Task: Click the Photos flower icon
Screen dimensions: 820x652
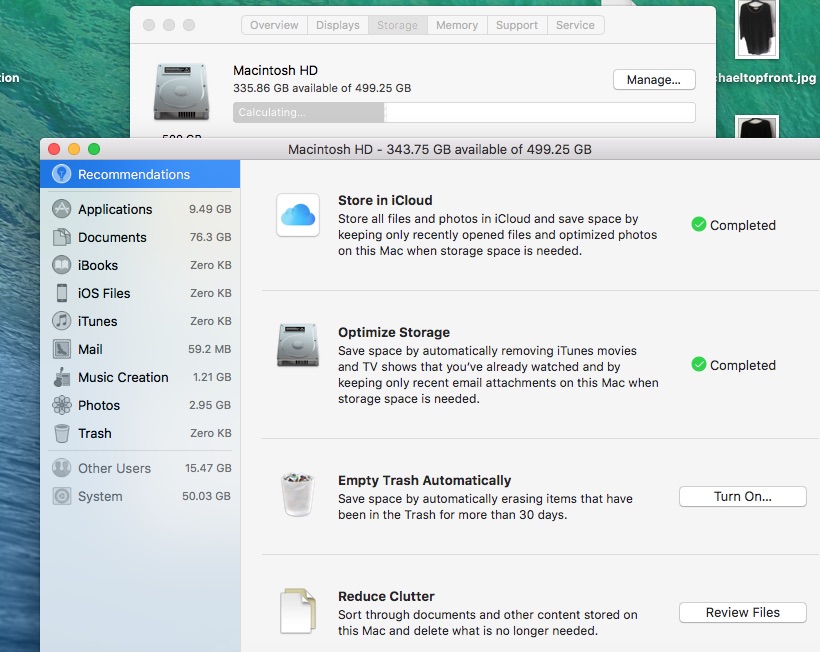Action: click(x=61, y=405)
